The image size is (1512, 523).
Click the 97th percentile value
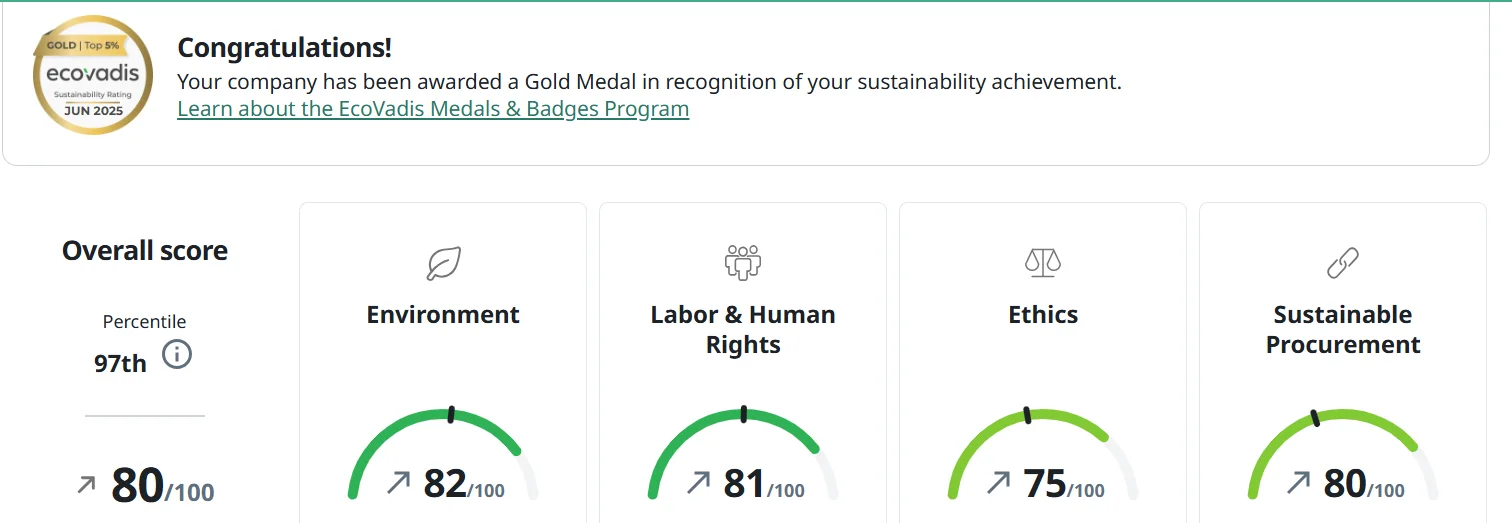[120, 363]
